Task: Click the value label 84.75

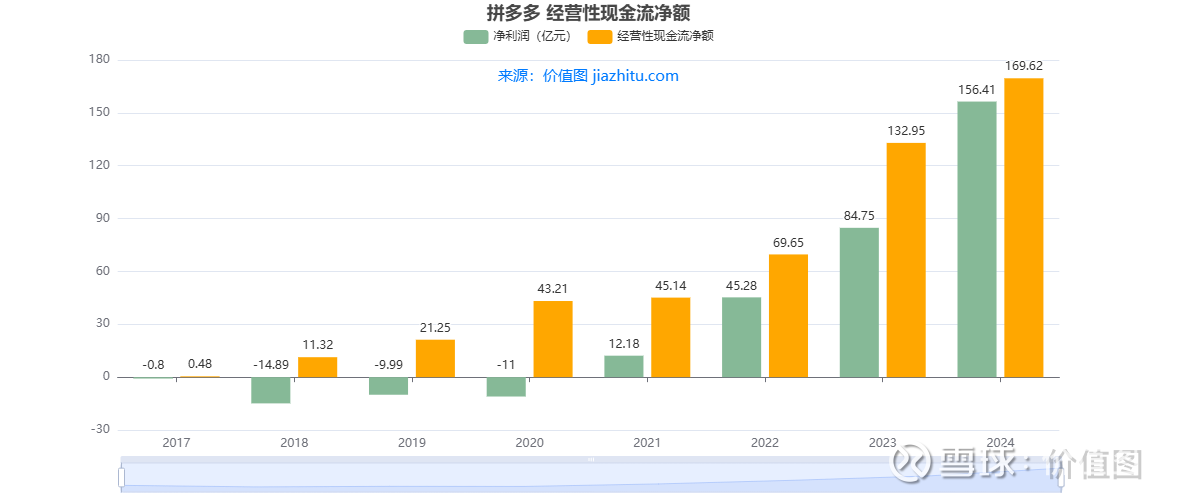Action: point(859,215)
